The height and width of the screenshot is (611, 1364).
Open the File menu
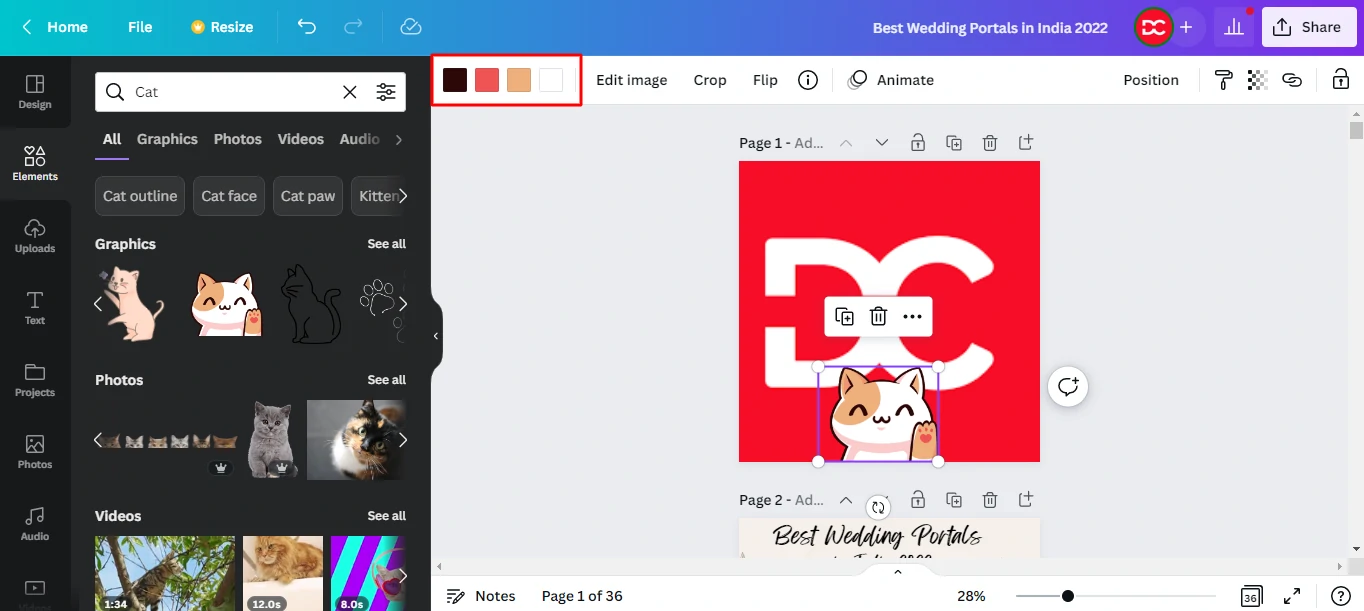point(140,27)
